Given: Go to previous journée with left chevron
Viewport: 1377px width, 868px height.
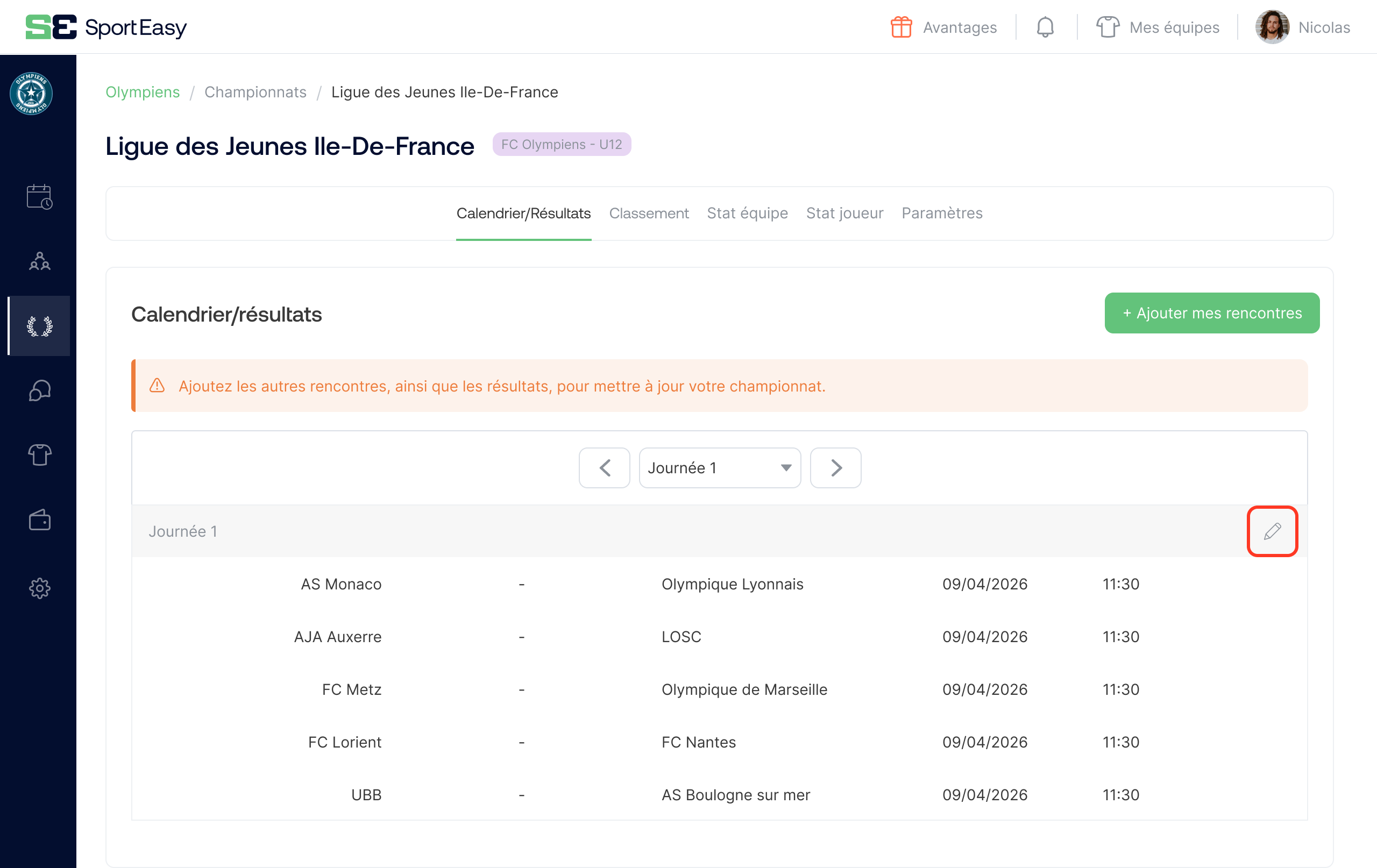Looking at the screenshot, I should [605, 468].
